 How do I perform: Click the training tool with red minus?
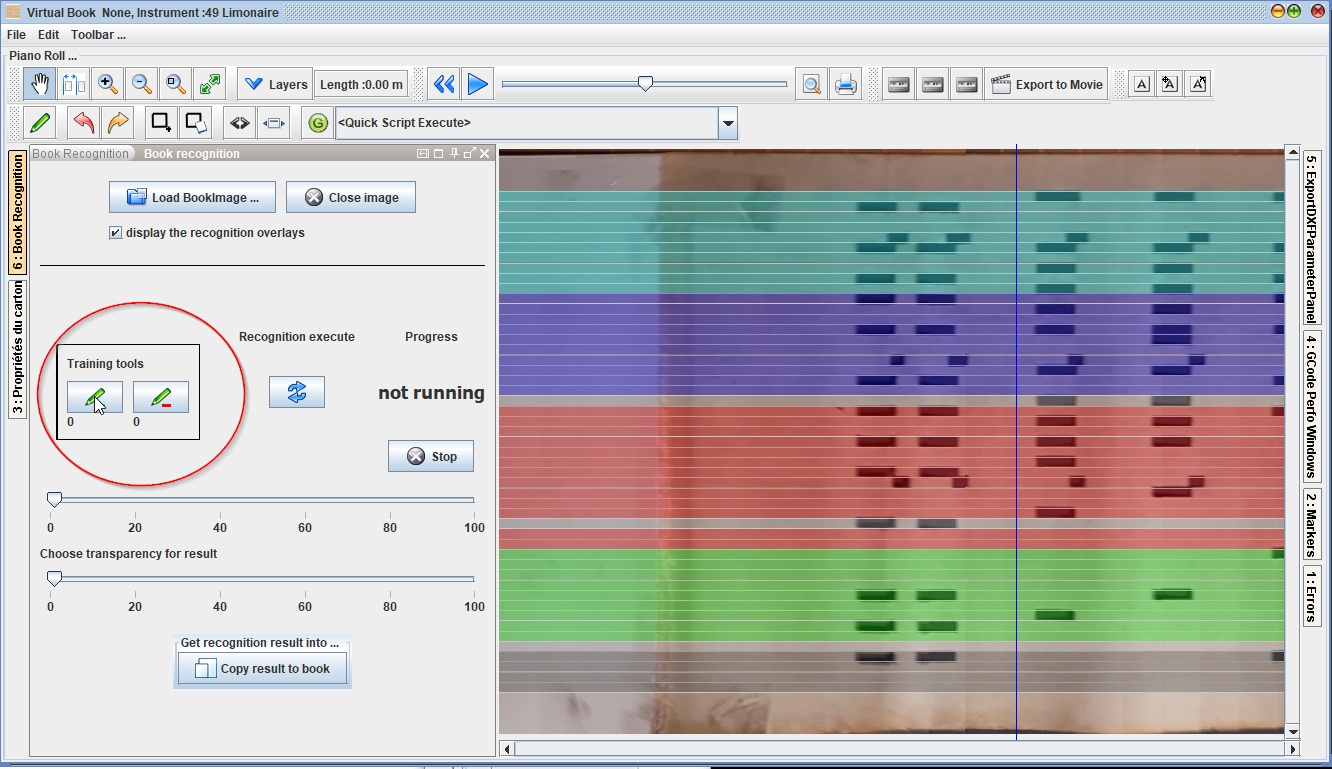tap(161, 398)
